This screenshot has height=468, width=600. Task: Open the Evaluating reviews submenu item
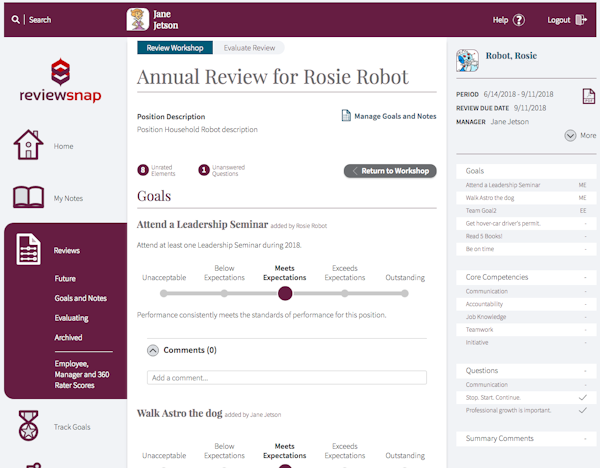(72, 318)
